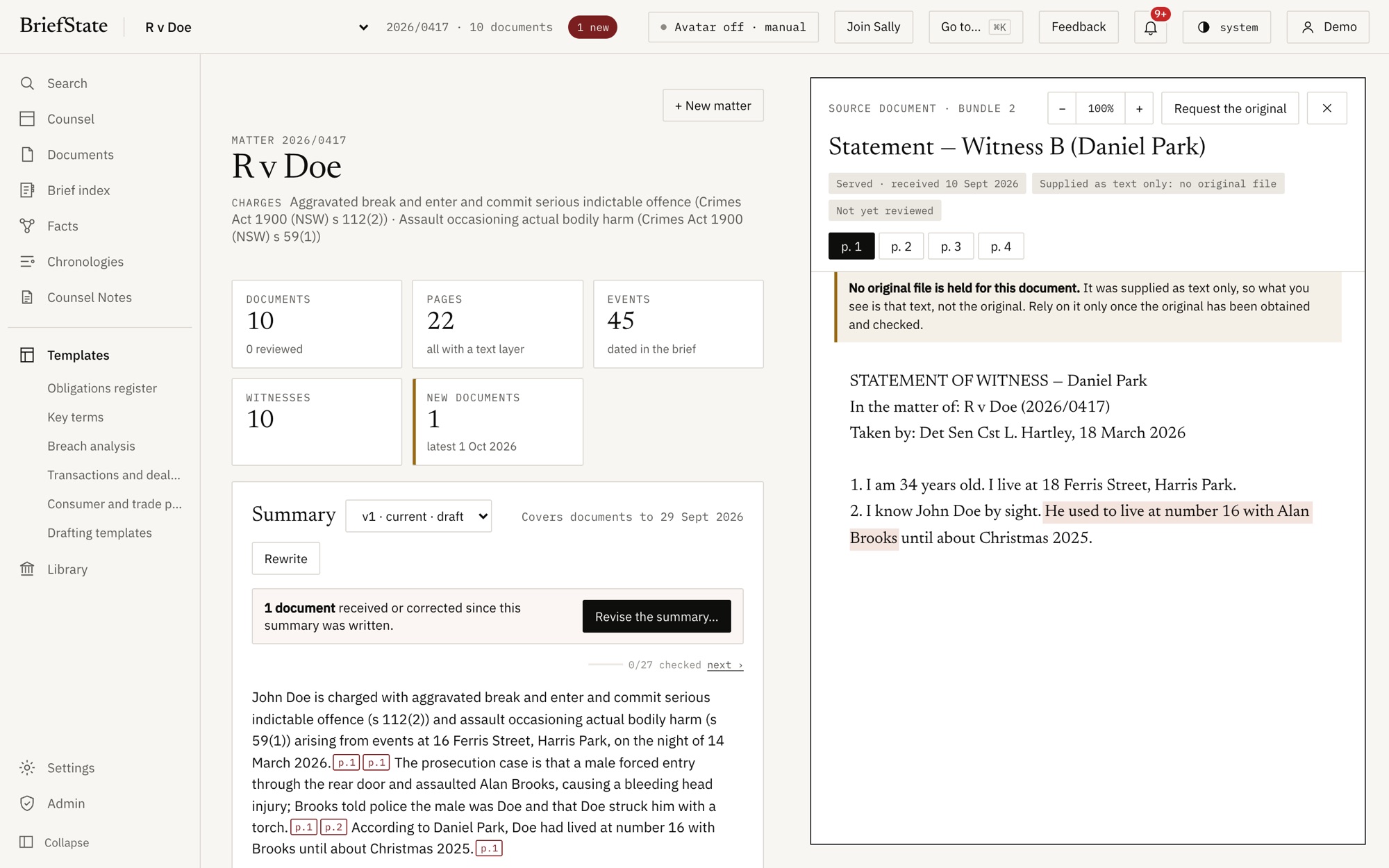Open the Facts graph icon
This screenshot has height=868, width=1389.
point(27,226)
